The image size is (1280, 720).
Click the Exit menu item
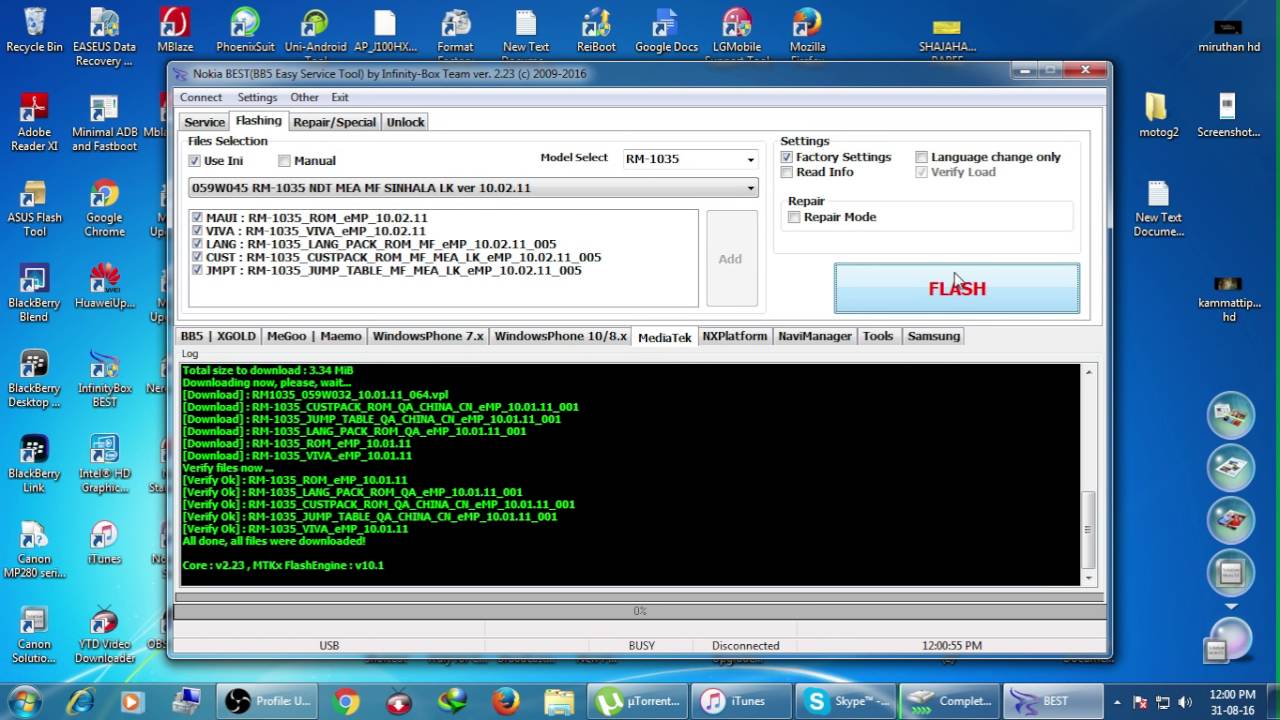[x=340, y=97]
